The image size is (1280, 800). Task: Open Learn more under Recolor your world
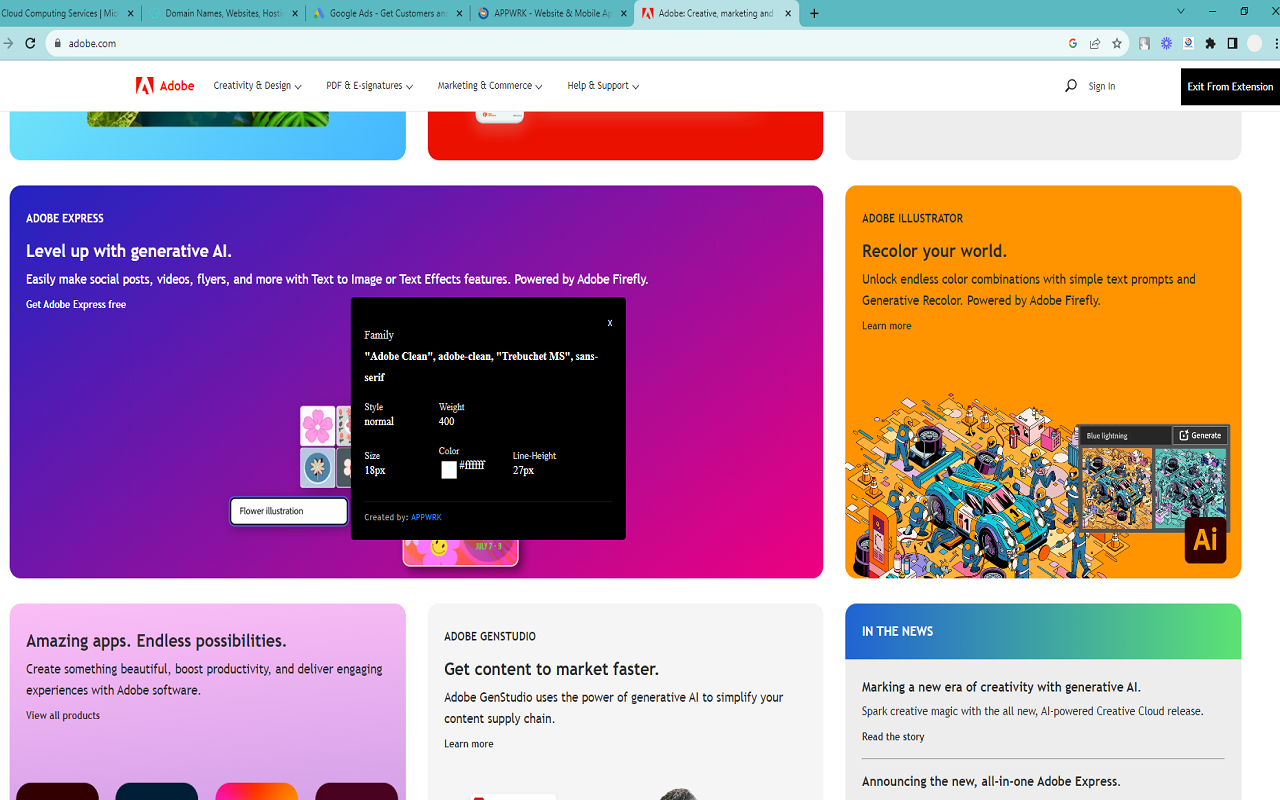coord(887,325)
